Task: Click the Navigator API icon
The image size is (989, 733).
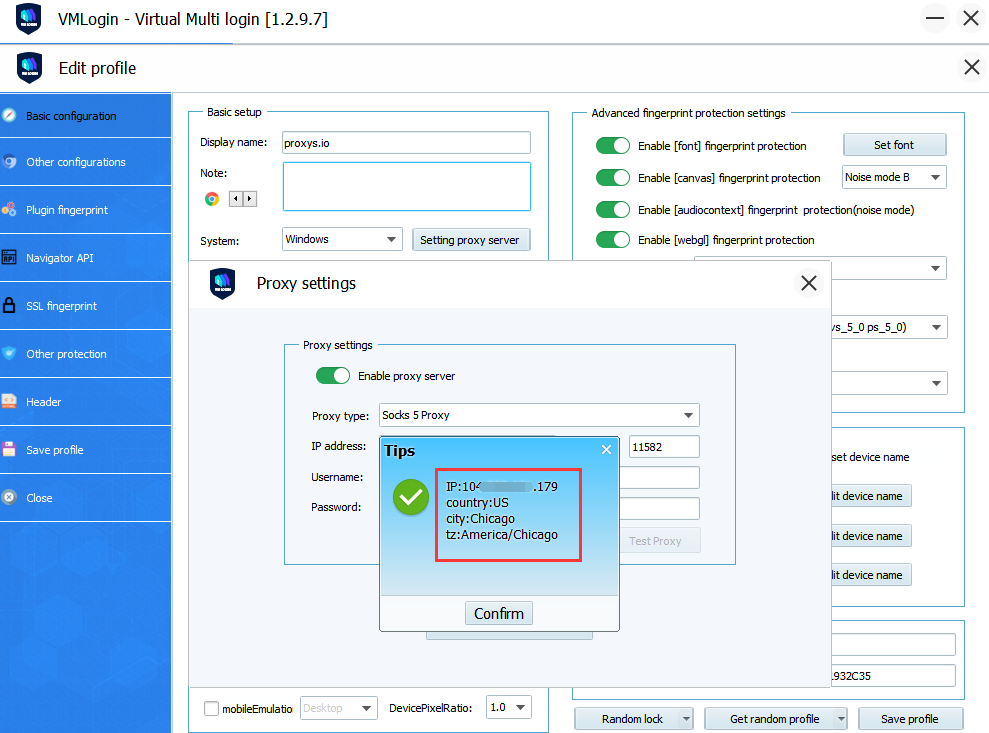Action: [9, 258]
